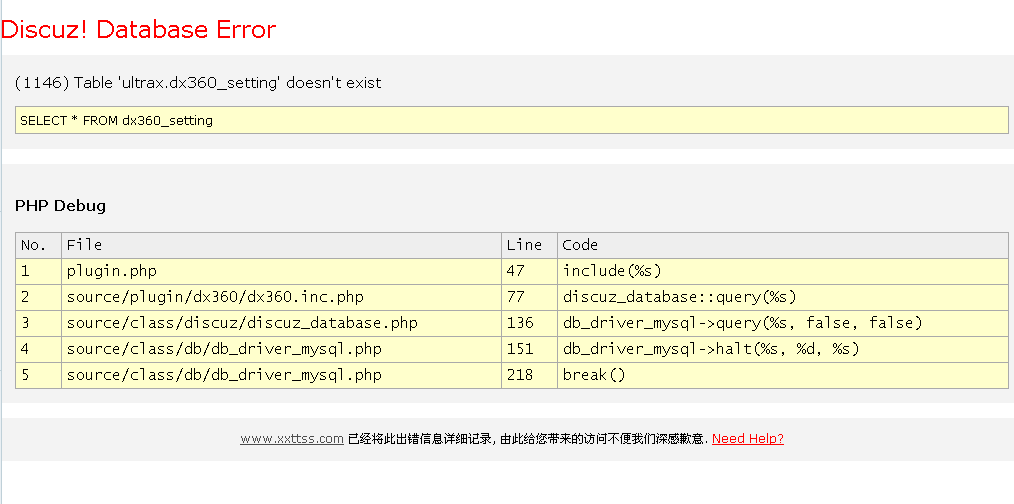Click the Line column header
This screenshot has height=504, width=1014.
(x=529, y=245)
